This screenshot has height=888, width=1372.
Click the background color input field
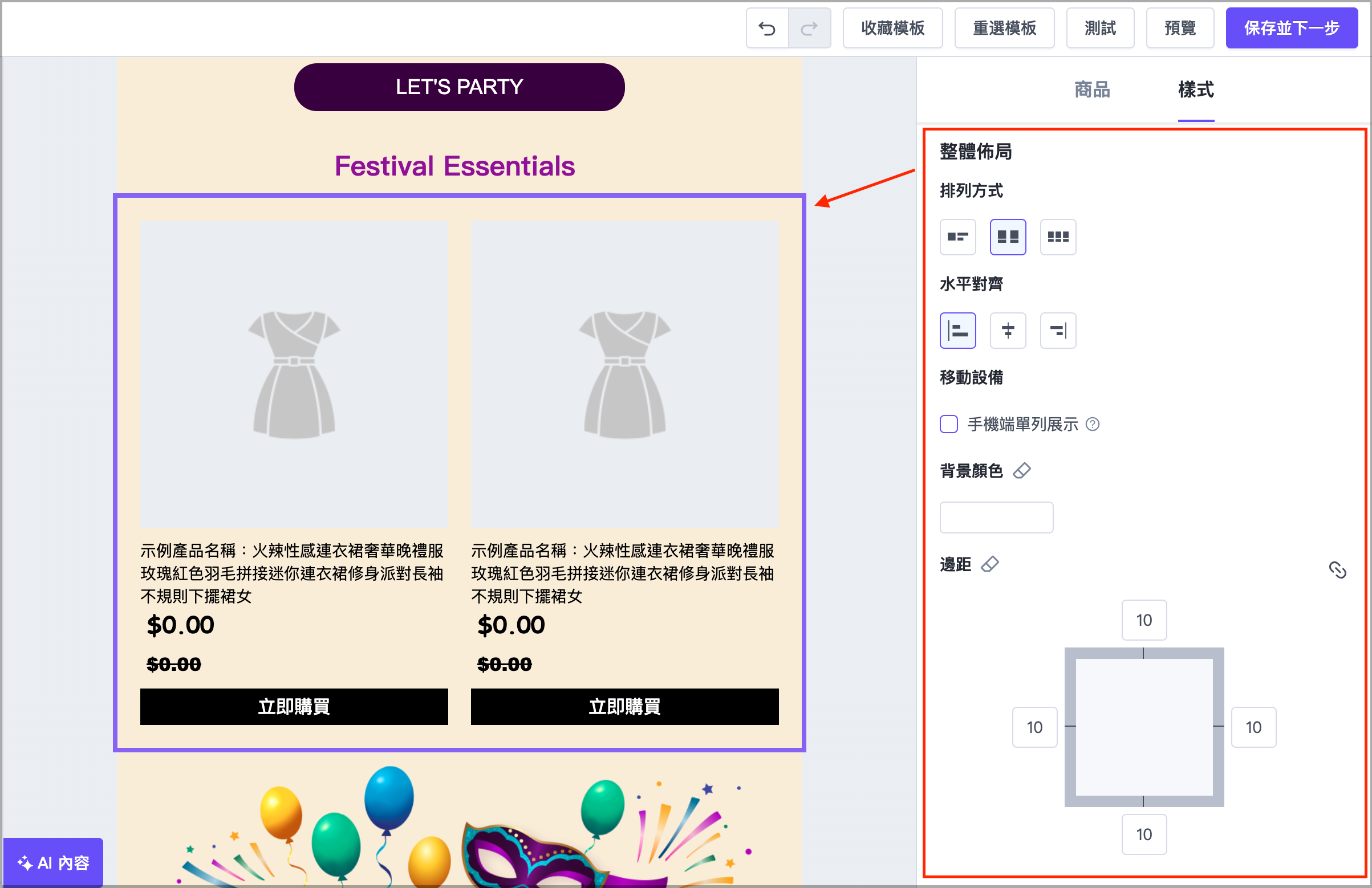point(996,517)
